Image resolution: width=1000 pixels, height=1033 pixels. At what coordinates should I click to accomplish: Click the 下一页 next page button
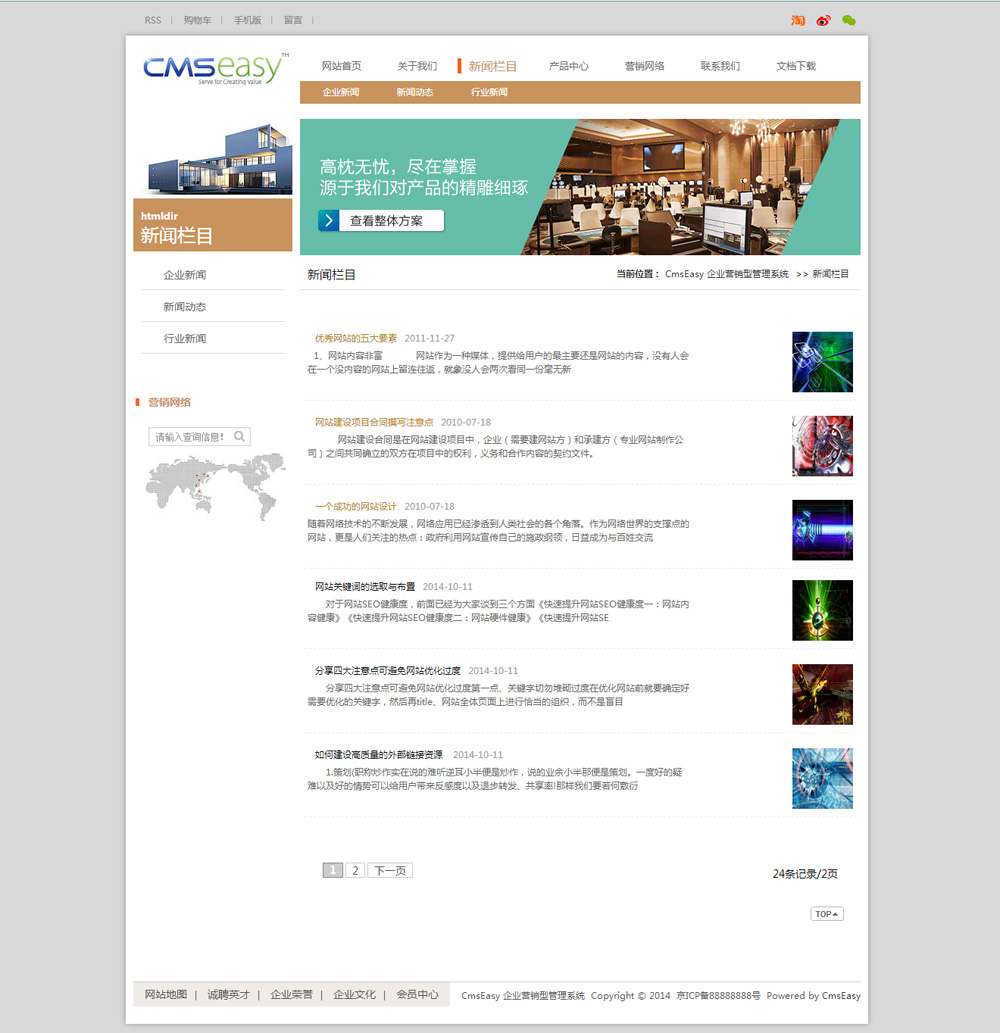coord(390,871)
